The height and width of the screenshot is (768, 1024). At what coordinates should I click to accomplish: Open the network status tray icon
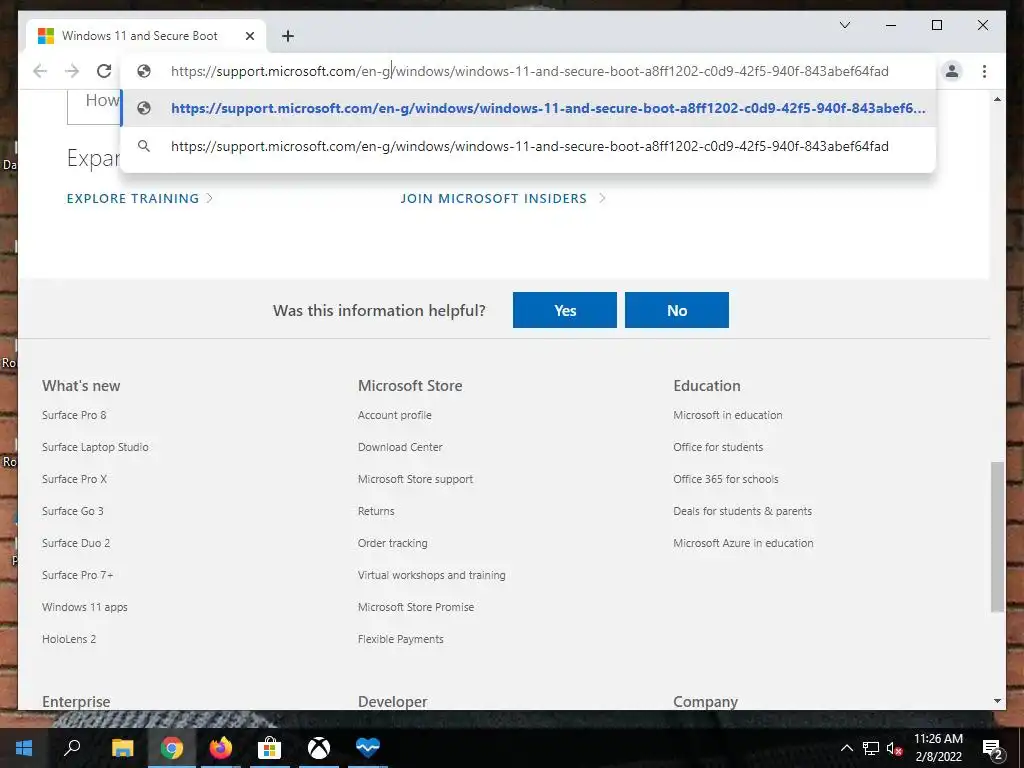tap(871, 748)
